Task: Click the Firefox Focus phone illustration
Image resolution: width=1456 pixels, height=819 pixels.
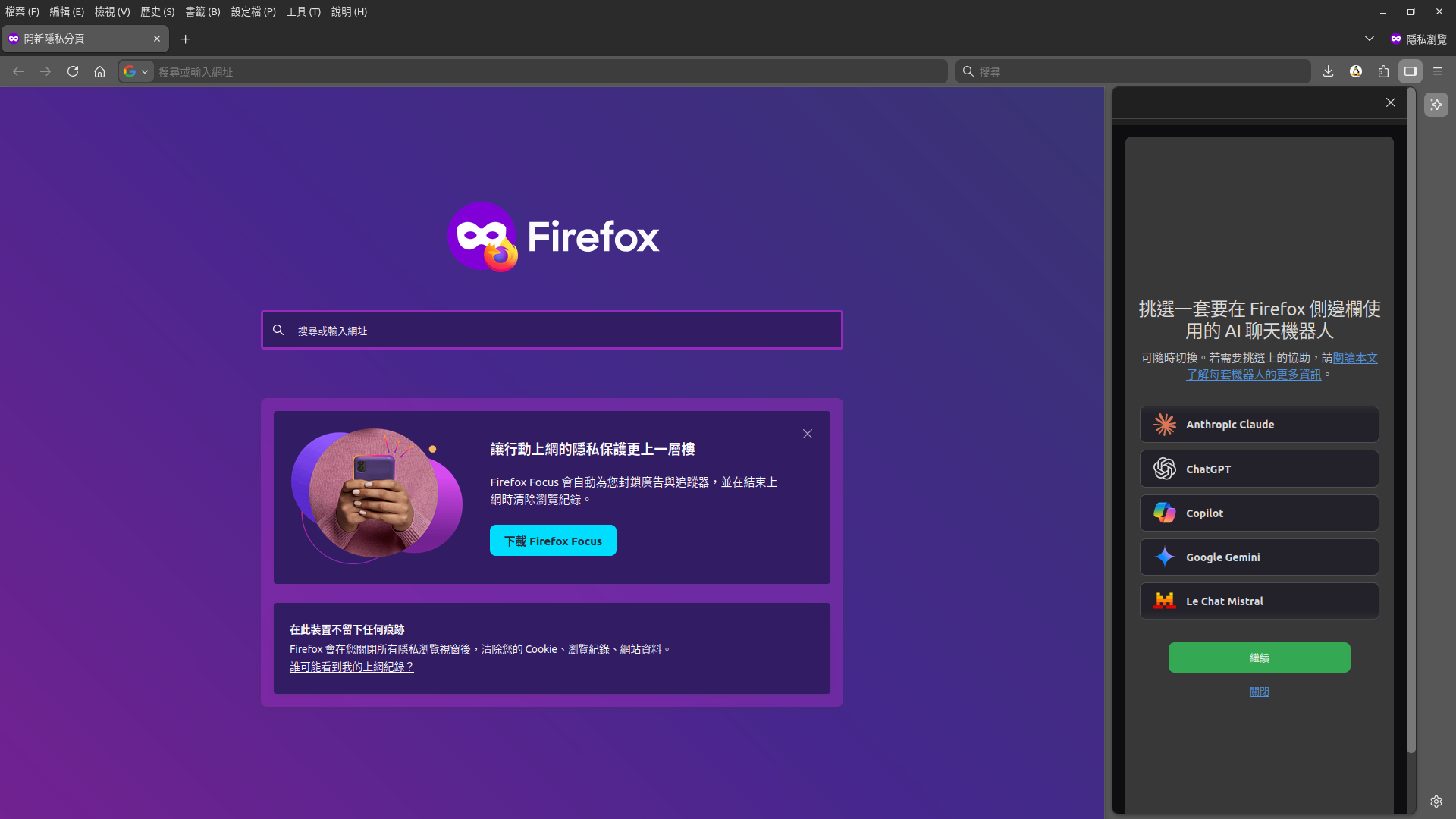Action: point(377,496)
